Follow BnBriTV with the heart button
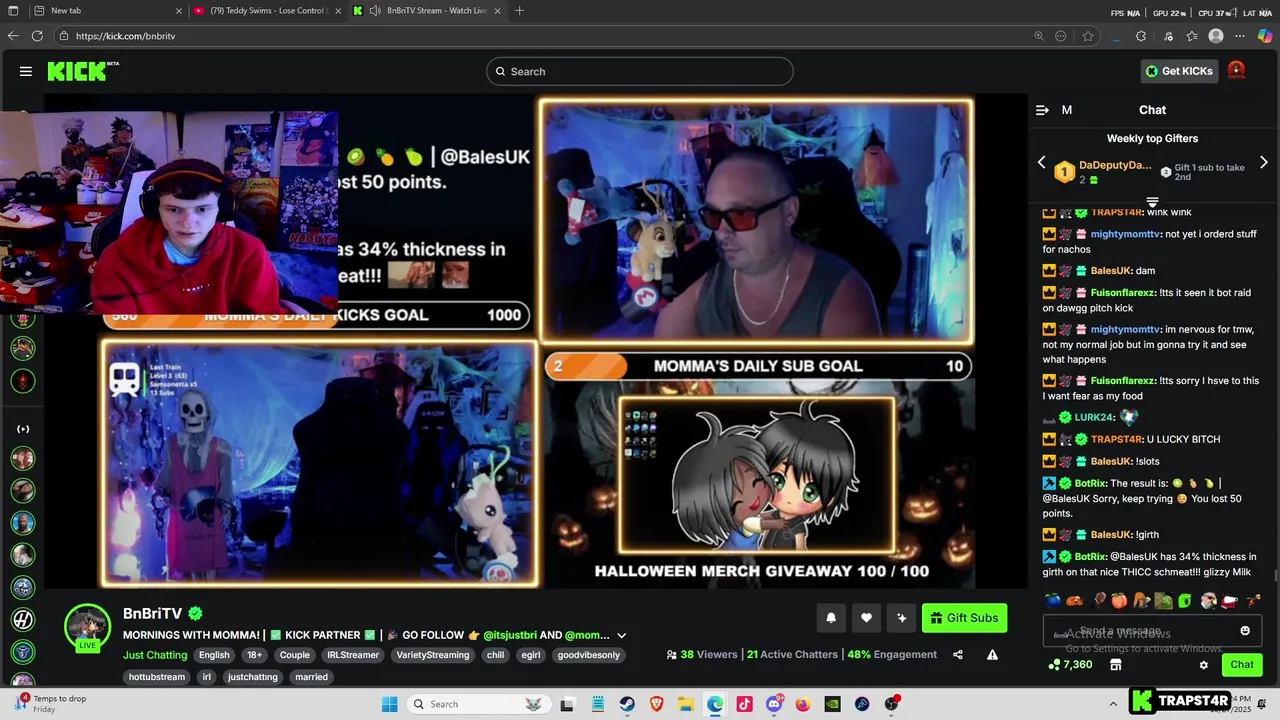 pyautogui.click(x=866, y=618)
